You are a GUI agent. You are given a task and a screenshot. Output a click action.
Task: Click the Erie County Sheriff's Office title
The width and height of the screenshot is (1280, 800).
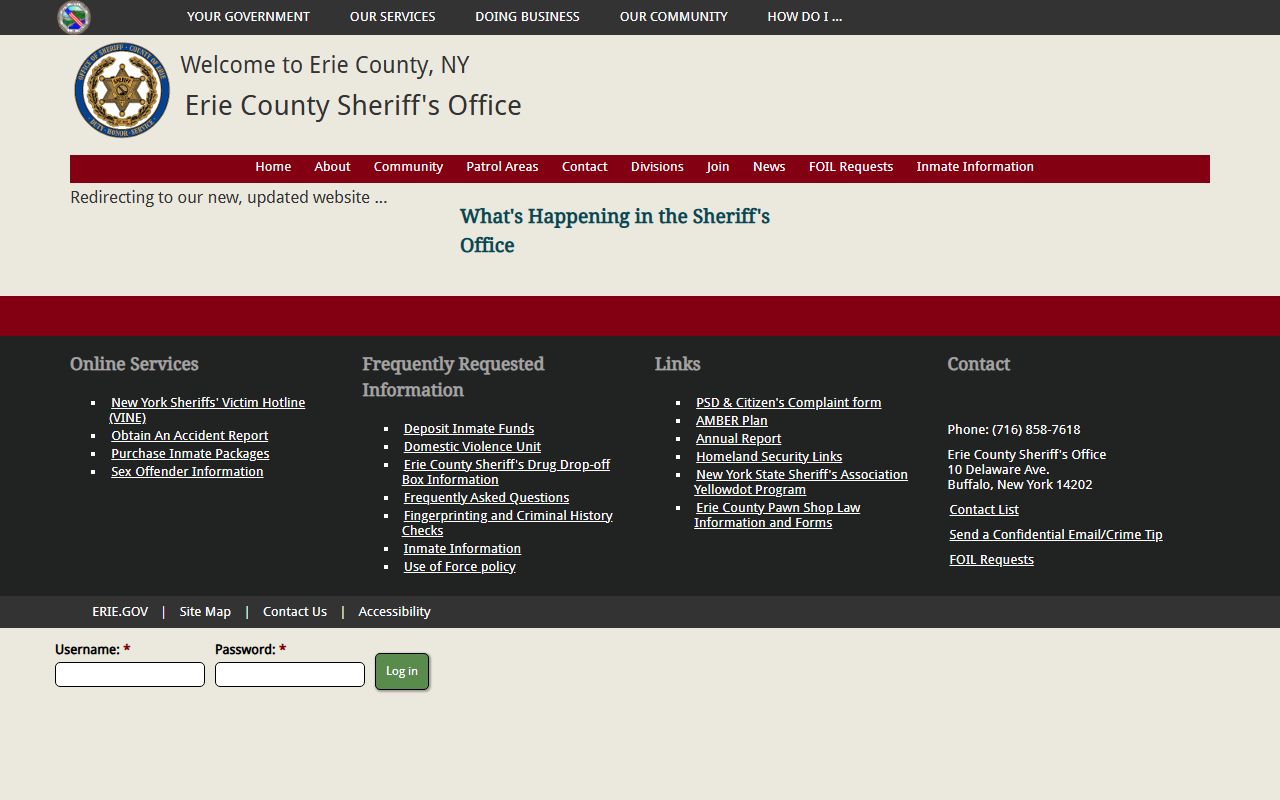(353, 106)
